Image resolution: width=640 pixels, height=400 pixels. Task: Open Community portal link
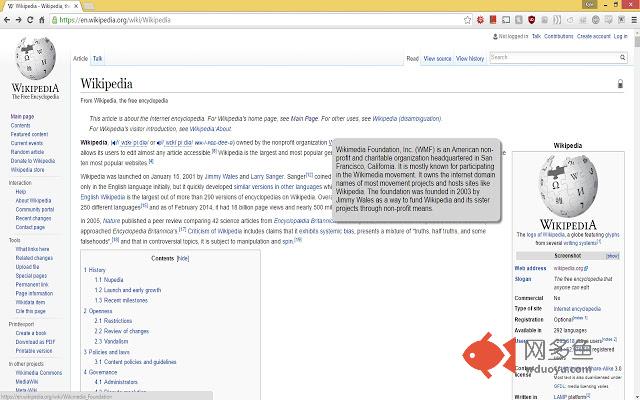[35, 209]
